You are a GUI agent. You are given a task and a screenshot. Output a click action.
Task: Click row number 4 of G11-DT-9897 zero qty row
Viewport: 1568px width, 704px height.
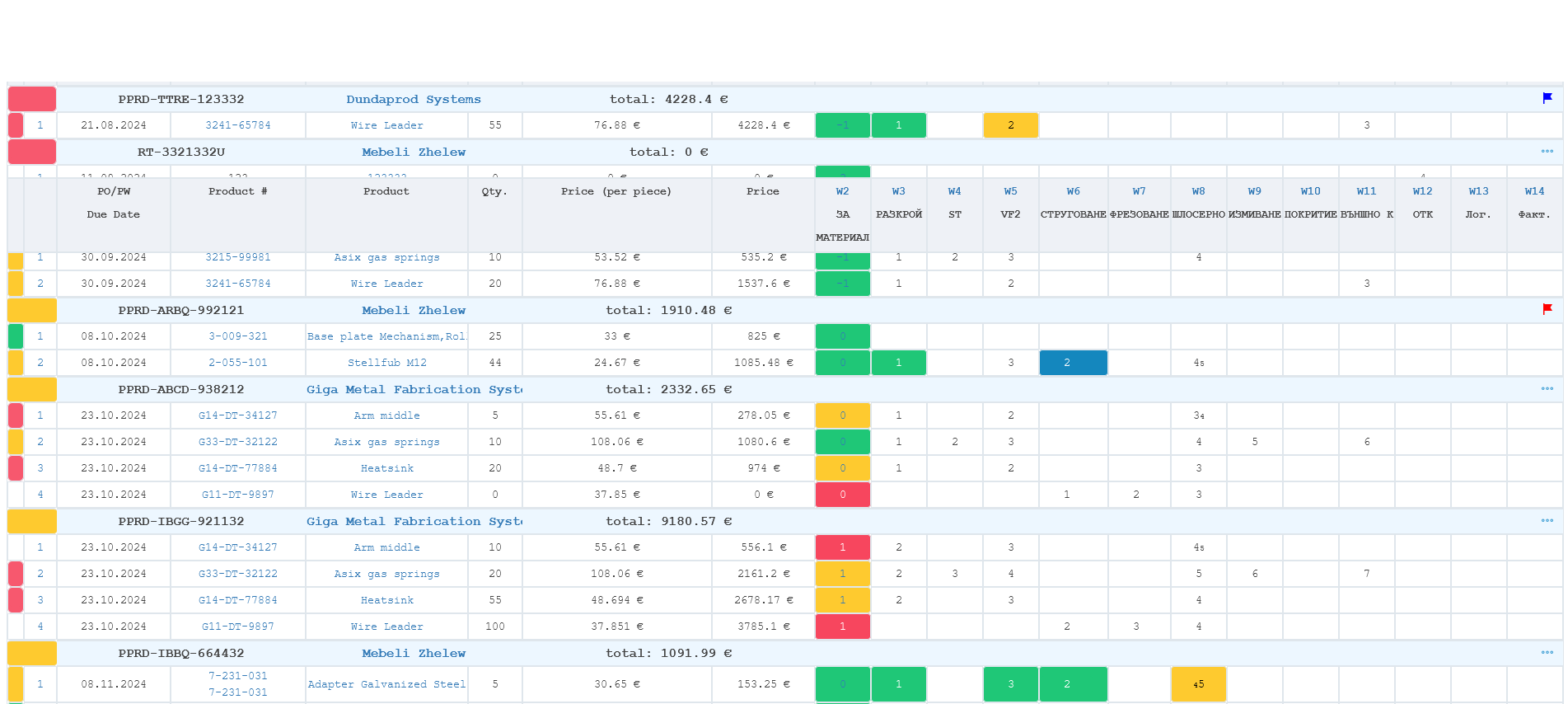[40, 495]
